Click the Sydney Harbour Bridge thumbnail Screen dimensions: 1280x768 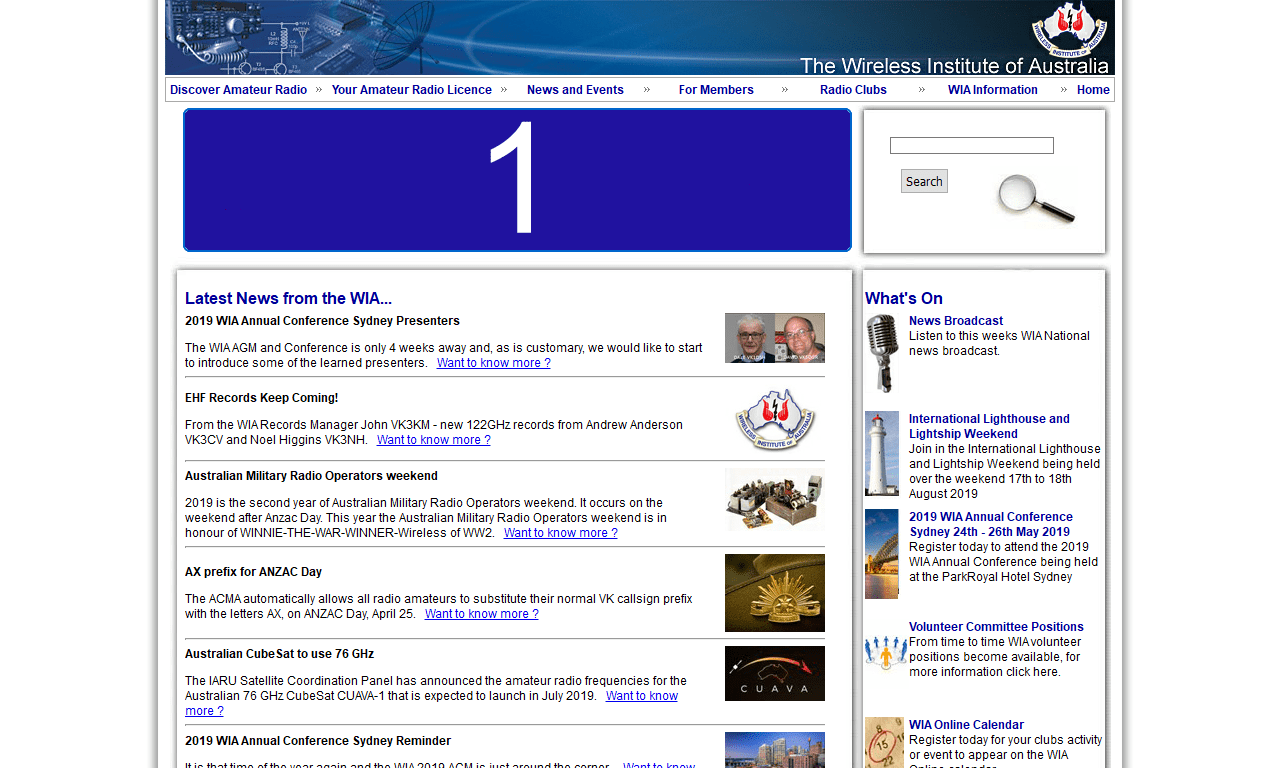point(882,554)
